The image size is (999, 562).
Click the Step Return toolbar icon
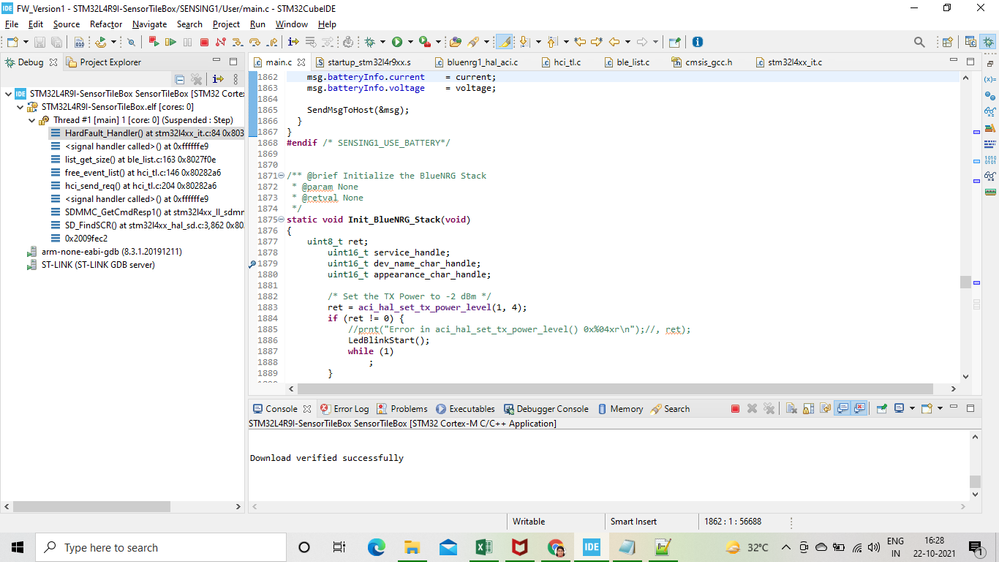pos(272,42)
